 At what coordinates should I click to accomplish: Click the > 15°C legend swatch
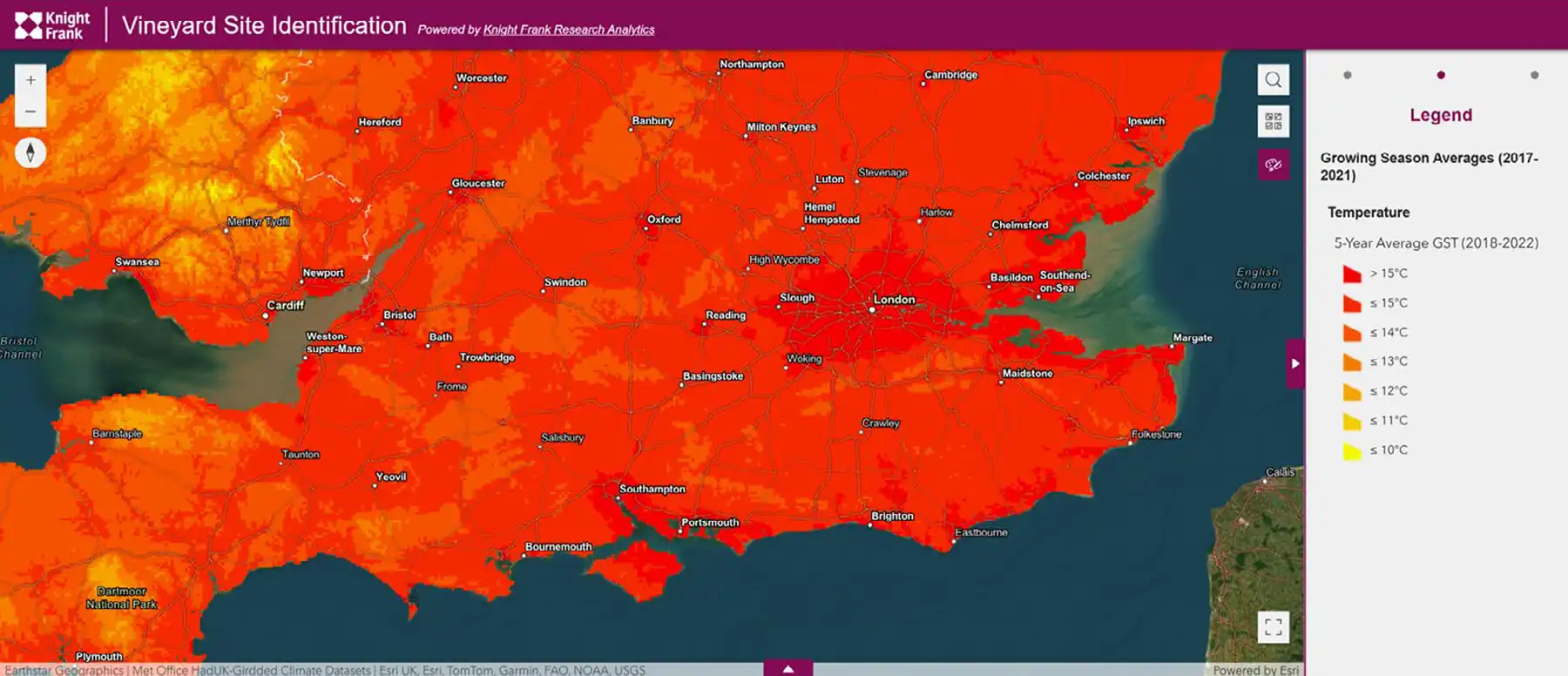point(1352,274)
